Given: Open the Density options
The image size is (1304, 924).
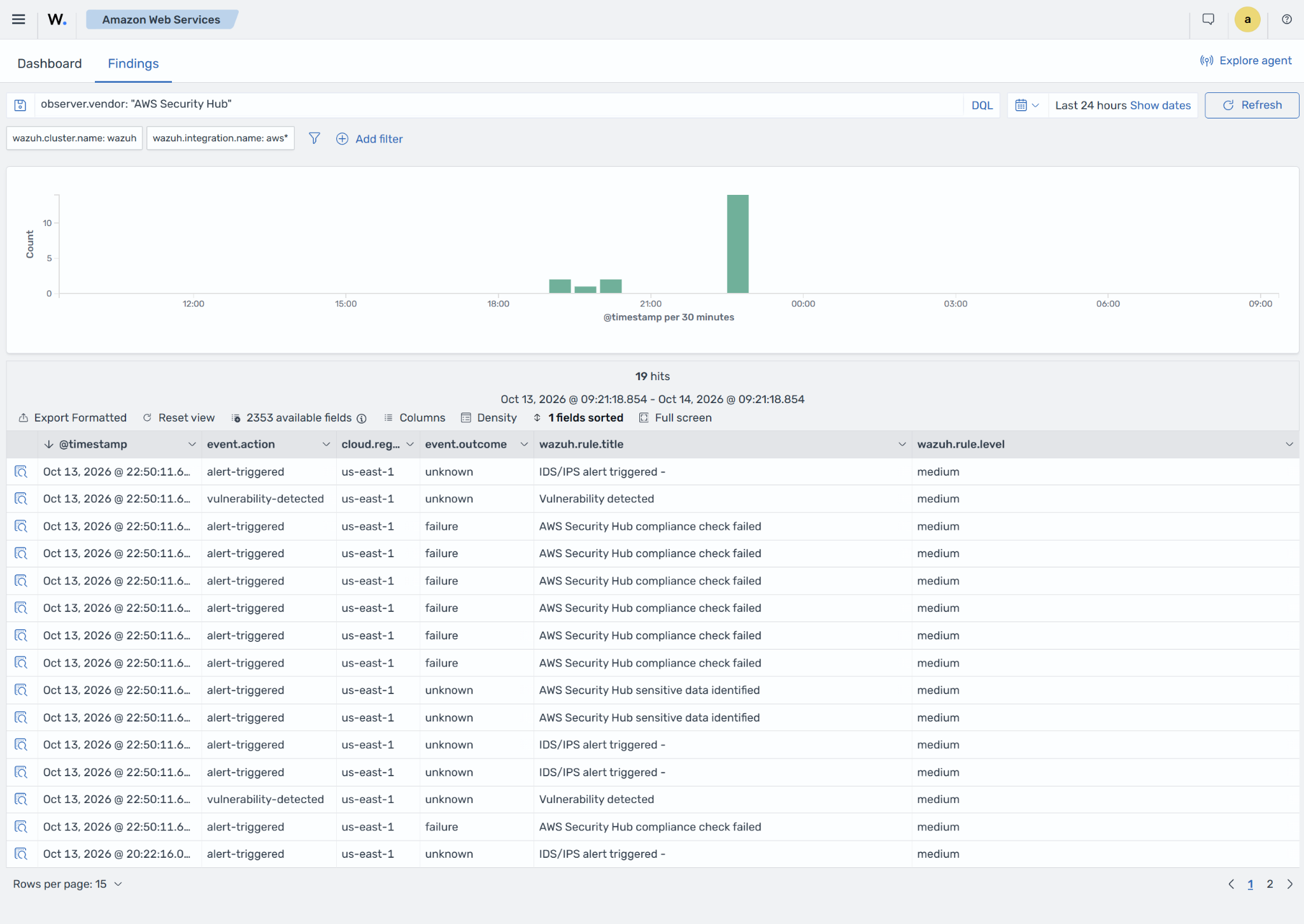Looking at the screenshot, I should click(489, 418).
